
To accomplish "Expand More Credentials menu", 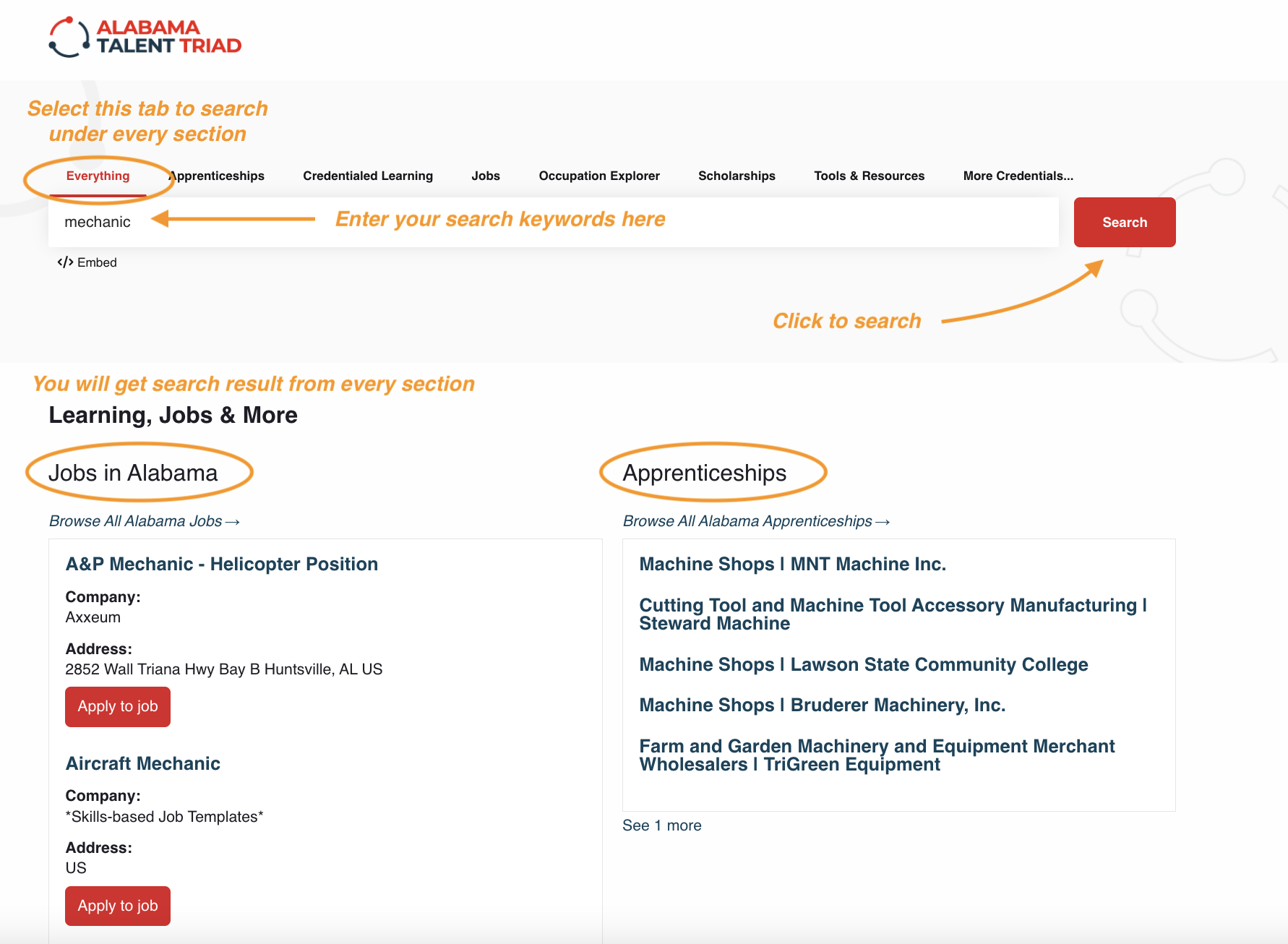I will coord(1017,176).
